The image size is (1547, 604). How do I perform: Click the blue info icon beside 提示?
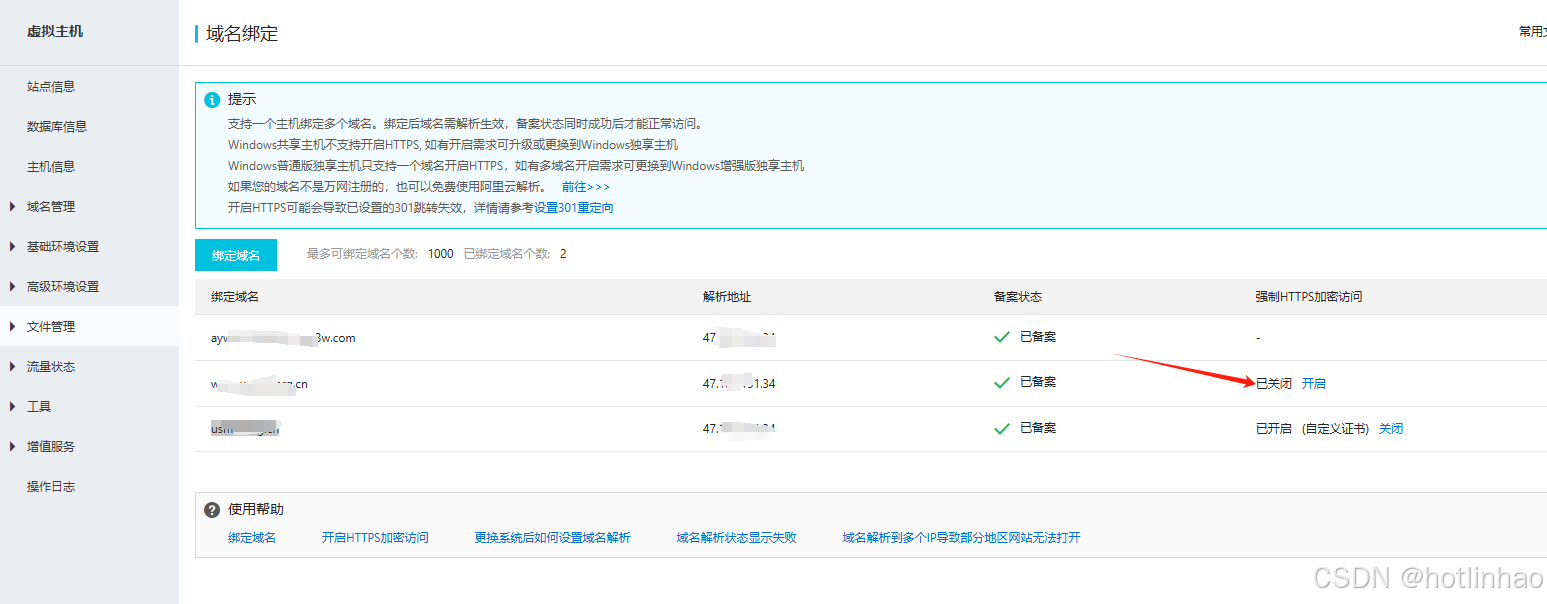click(x=211, y=98)
